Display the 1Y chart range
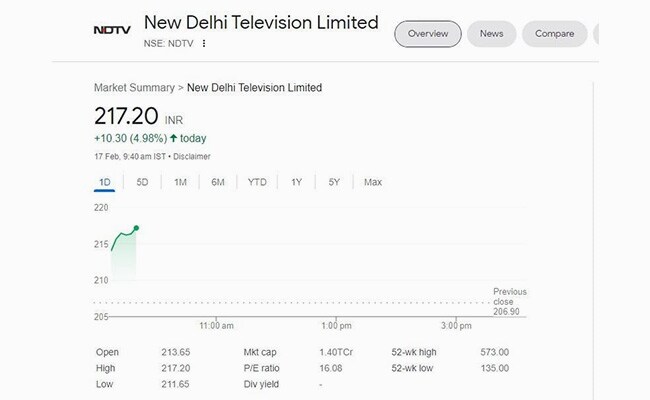650x400 pixels. point(296,182)
